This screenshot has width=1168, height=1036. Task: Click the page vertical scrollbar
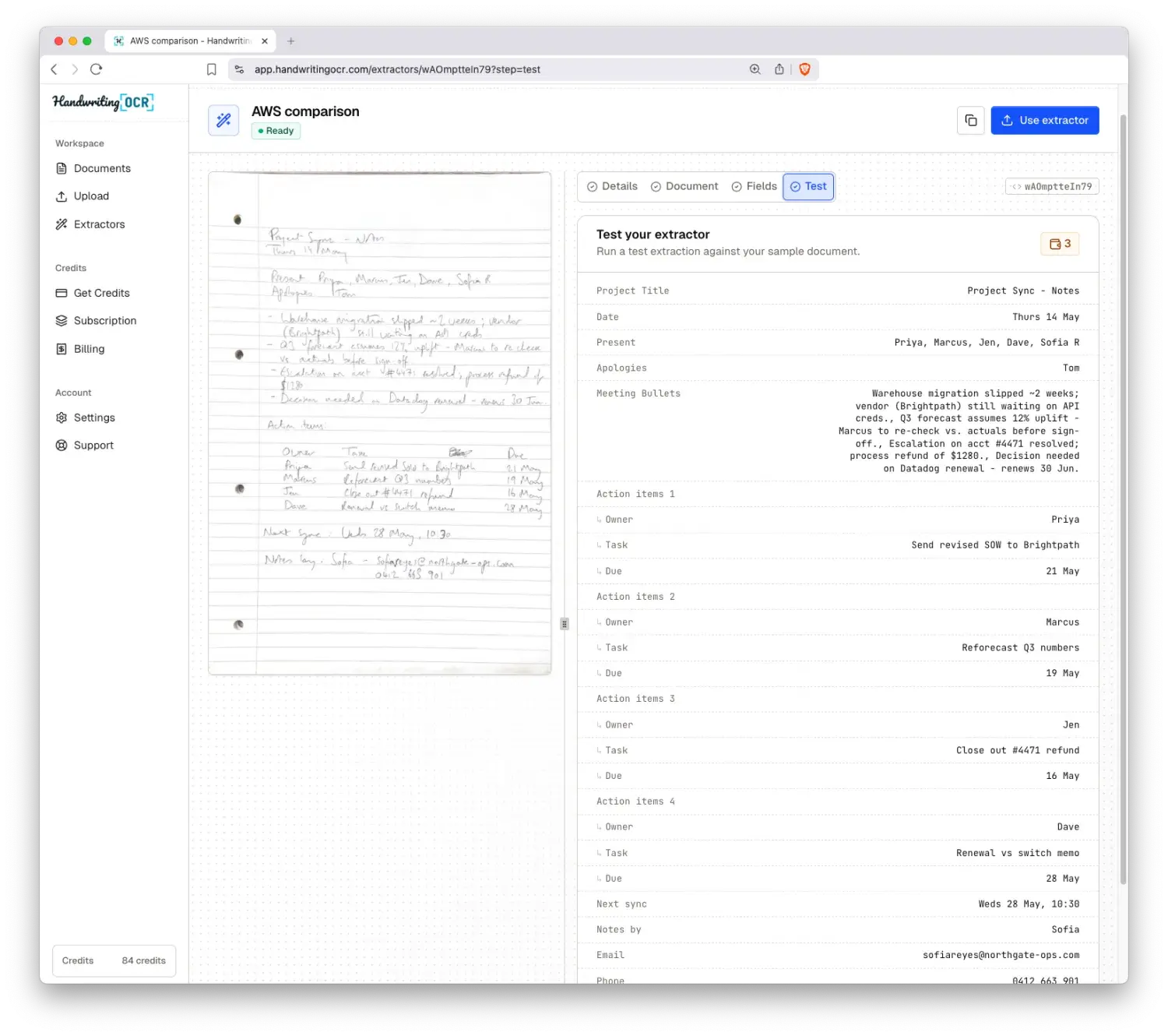pos(1123,499)
